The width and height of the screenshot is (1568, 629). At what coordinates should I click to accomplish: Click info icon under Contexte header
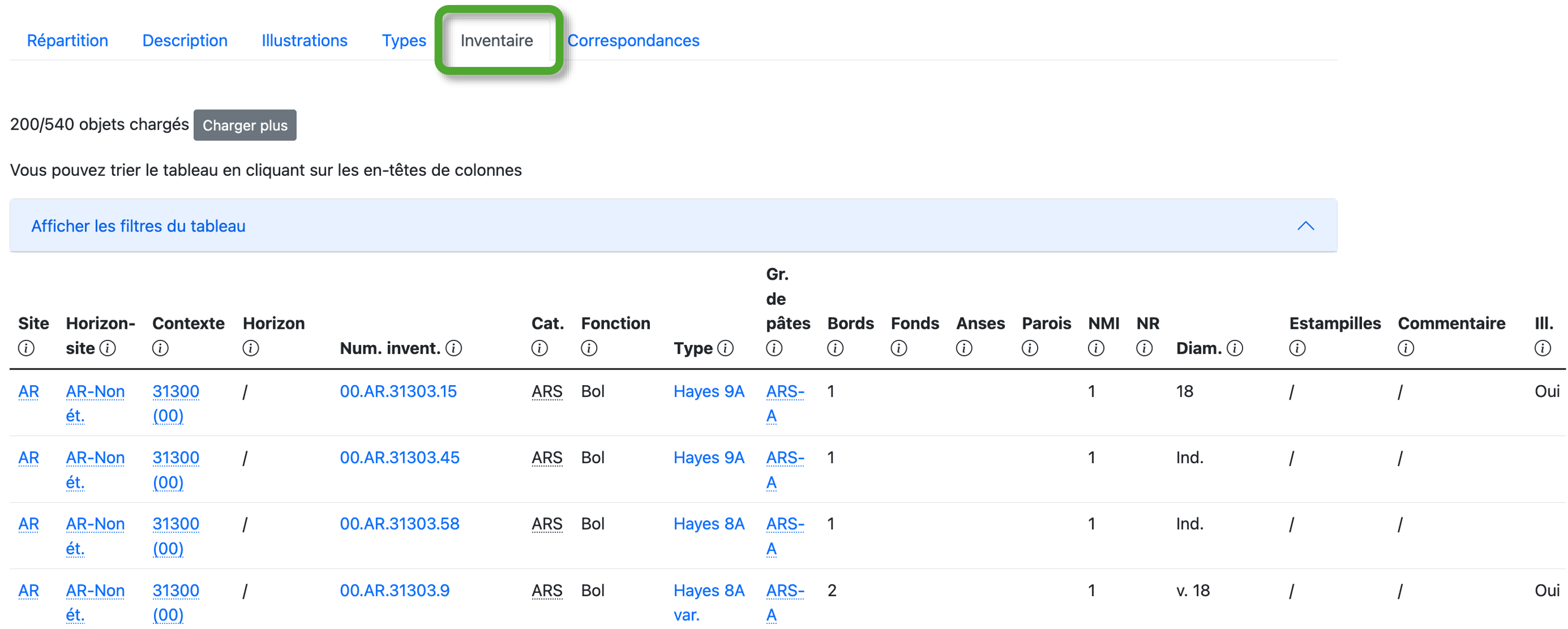(160, 349)
